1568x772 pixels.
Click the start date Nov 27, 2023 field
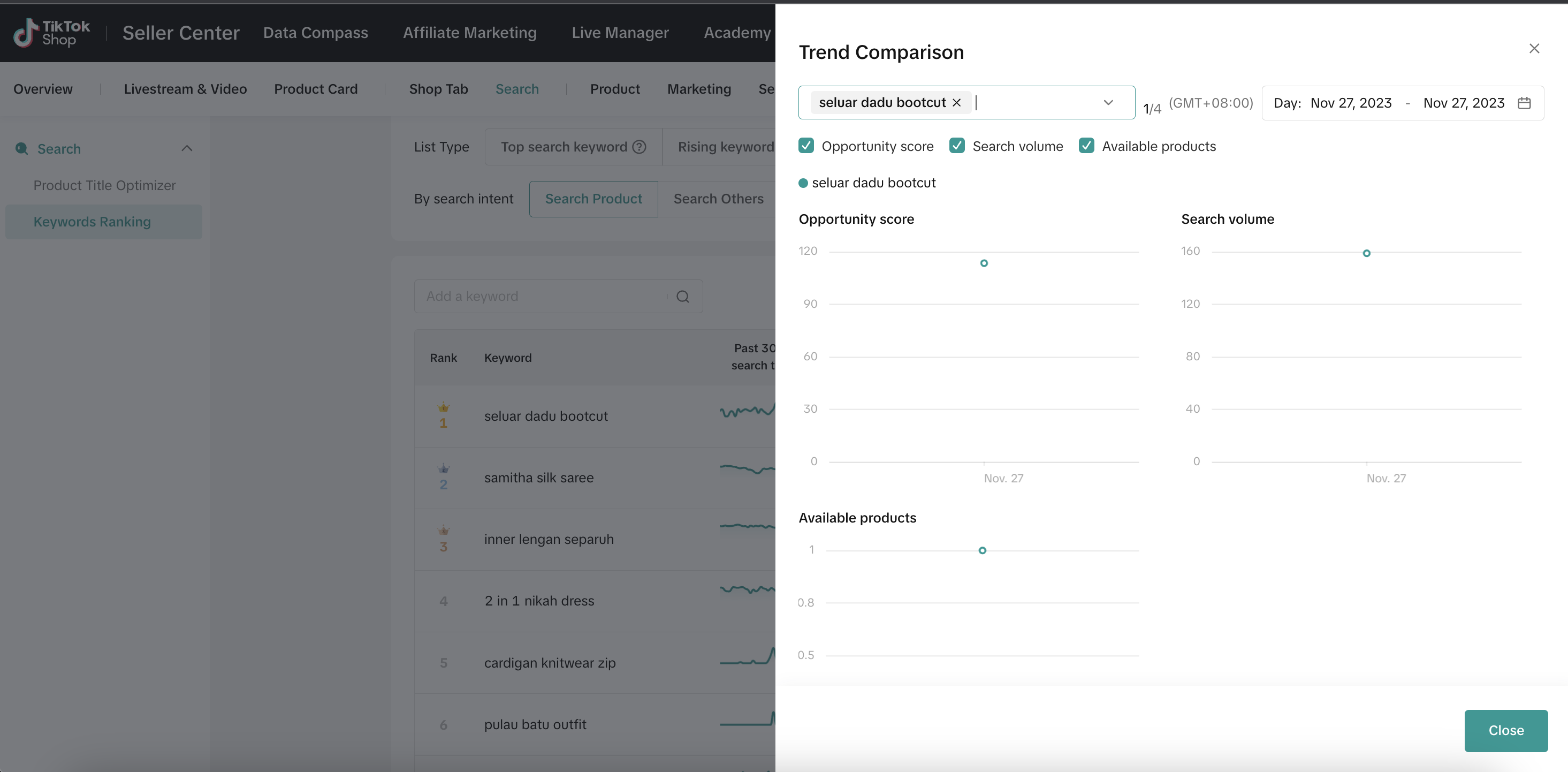click(1351, 103)
